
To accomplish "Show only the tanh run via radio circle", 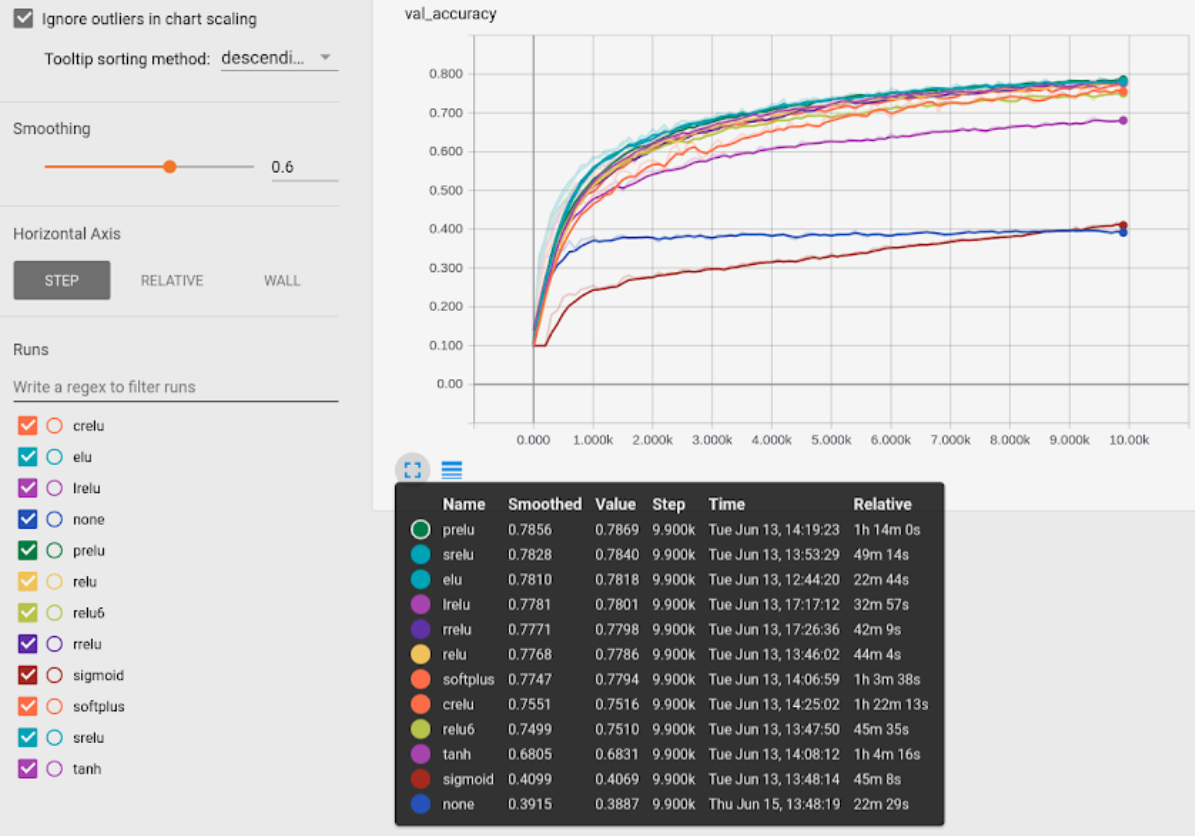I will click(x=54, y=769).
